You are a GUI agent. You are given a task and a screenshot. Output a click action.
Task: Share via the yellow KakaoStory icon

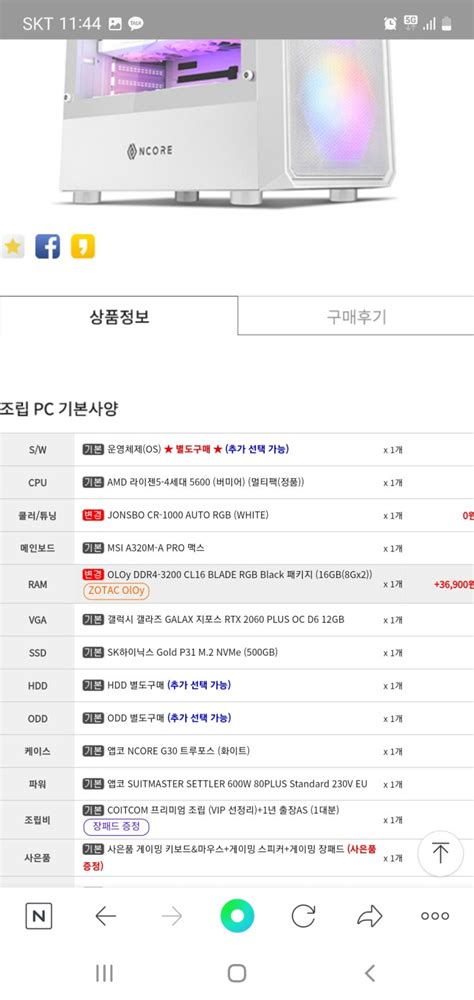click(x=83, y=246)
